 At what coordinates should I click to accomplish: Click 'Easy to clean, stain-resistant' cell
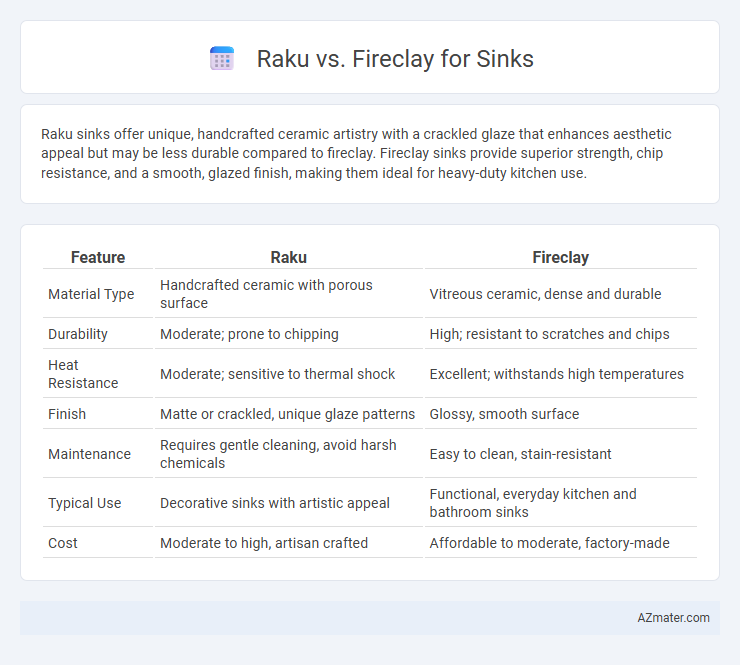pos(520,454)
